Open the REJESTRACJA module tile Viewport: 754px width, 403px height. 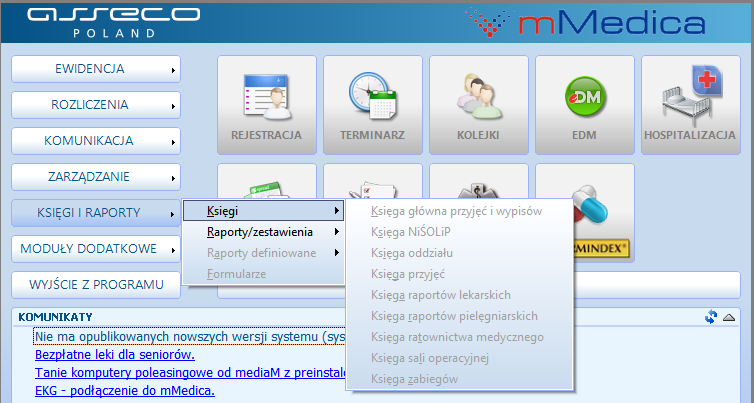click(x=267, y=105)
